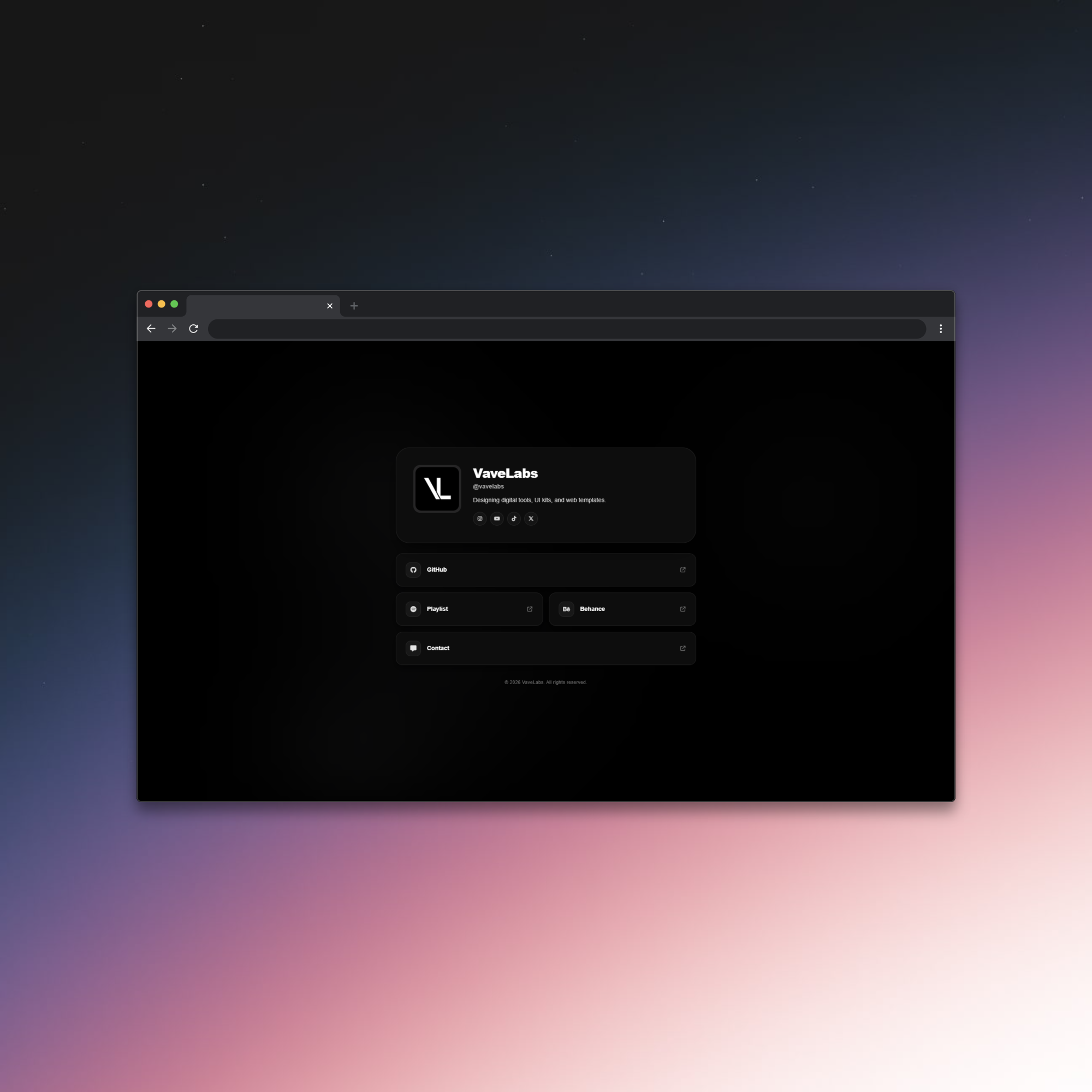Click the GitHub octocat icon

[x=413, y=569]
